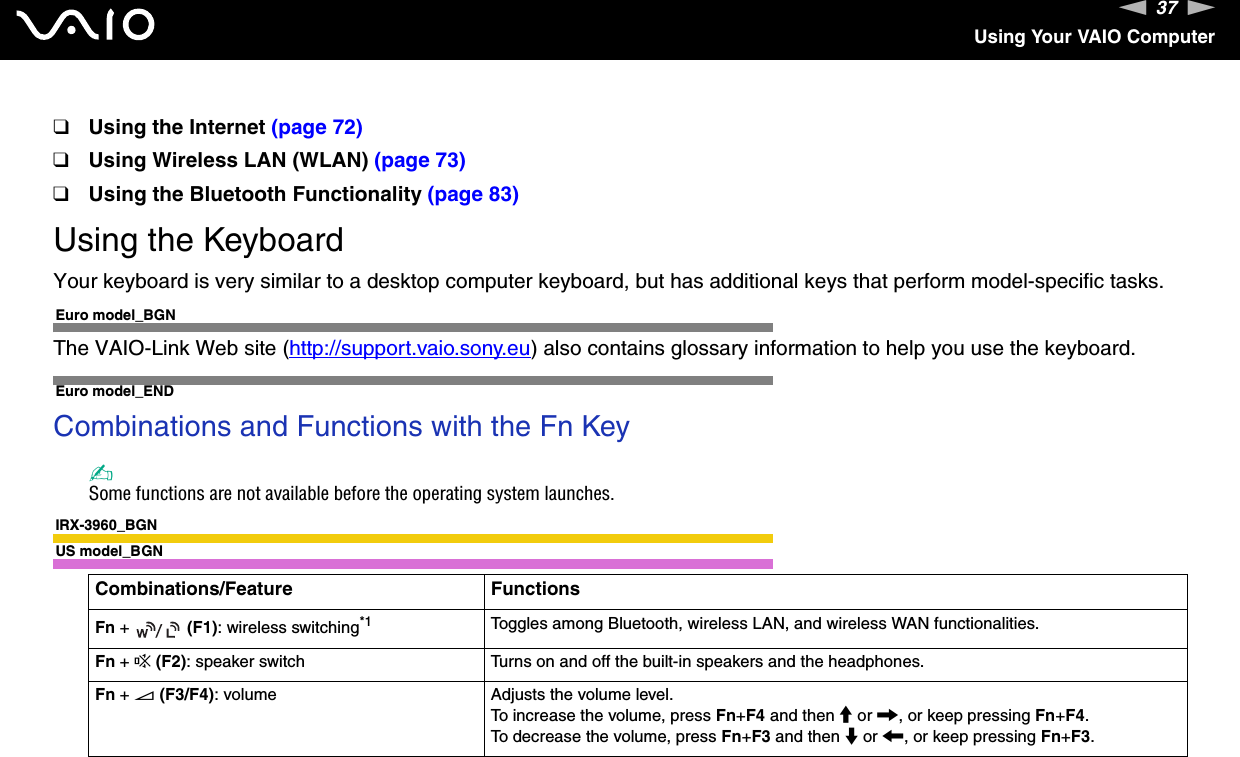1240x757 pixels.
Task: Click the 'Using the Keyboard' heading
Action: tap(198, 240)
